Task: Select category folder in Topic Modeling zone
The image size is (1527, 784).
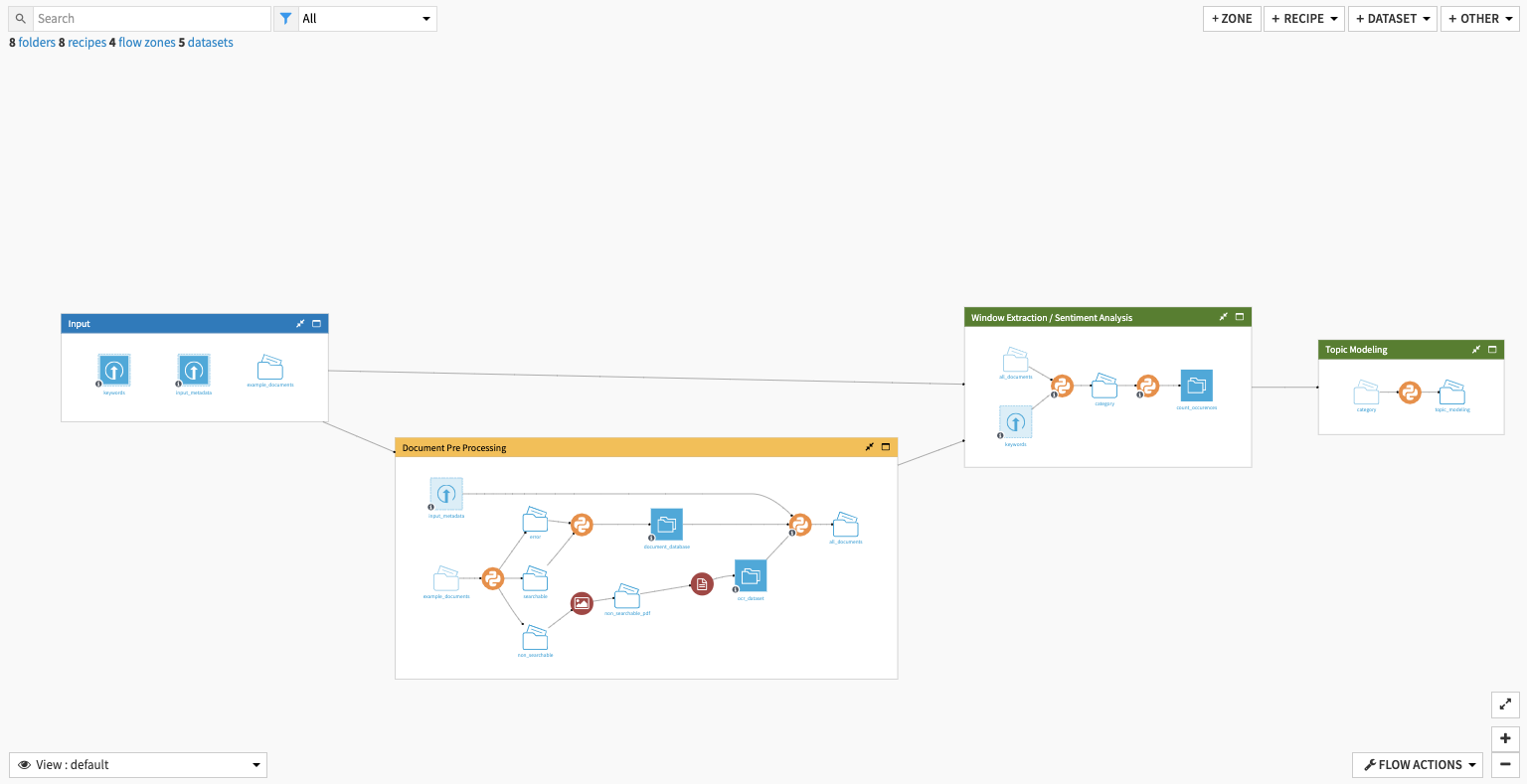Action: [1367, 392]
